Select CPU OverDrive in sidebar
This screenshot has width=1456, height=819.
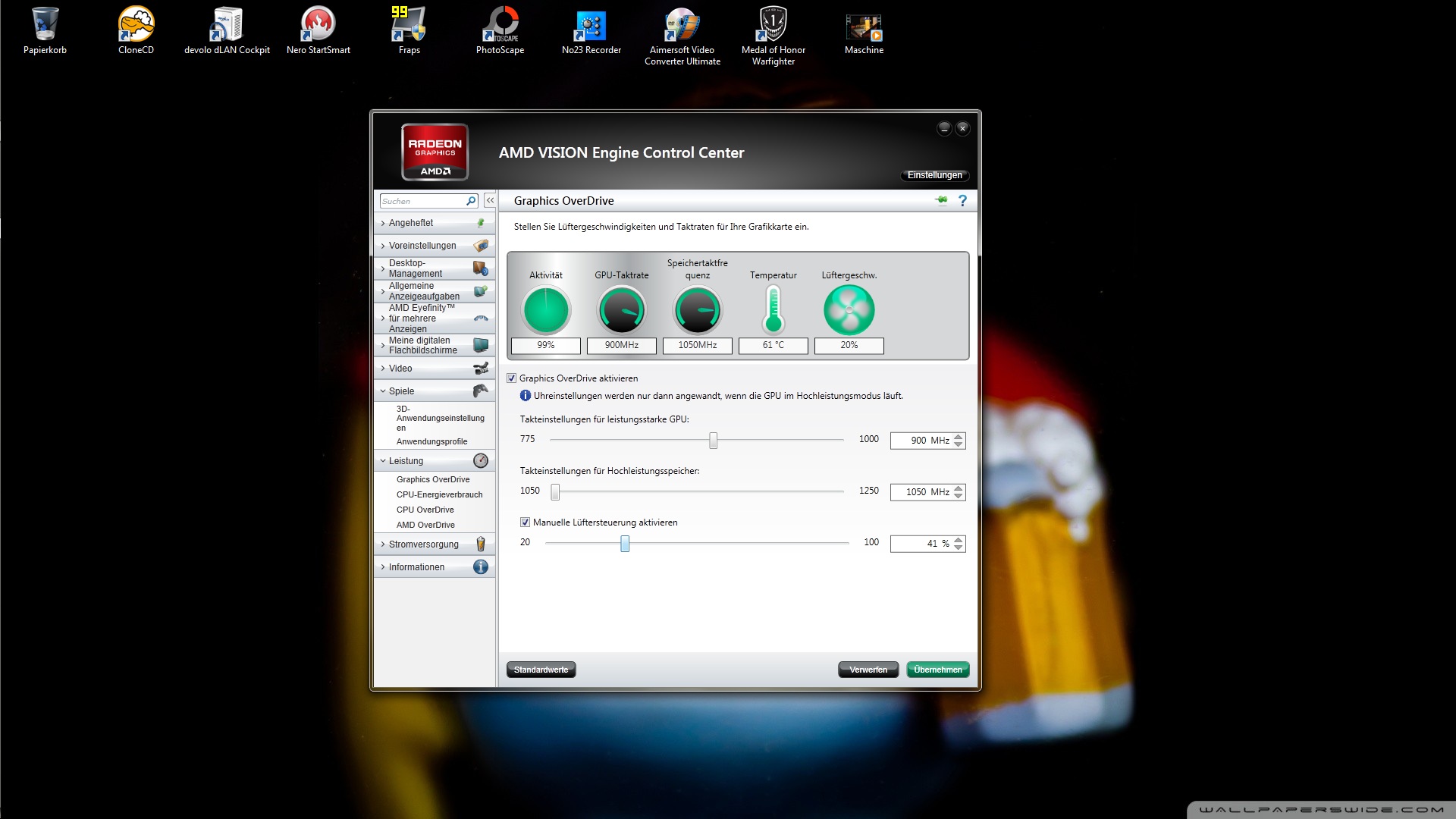pyautogui.click(x=425, y=510)
